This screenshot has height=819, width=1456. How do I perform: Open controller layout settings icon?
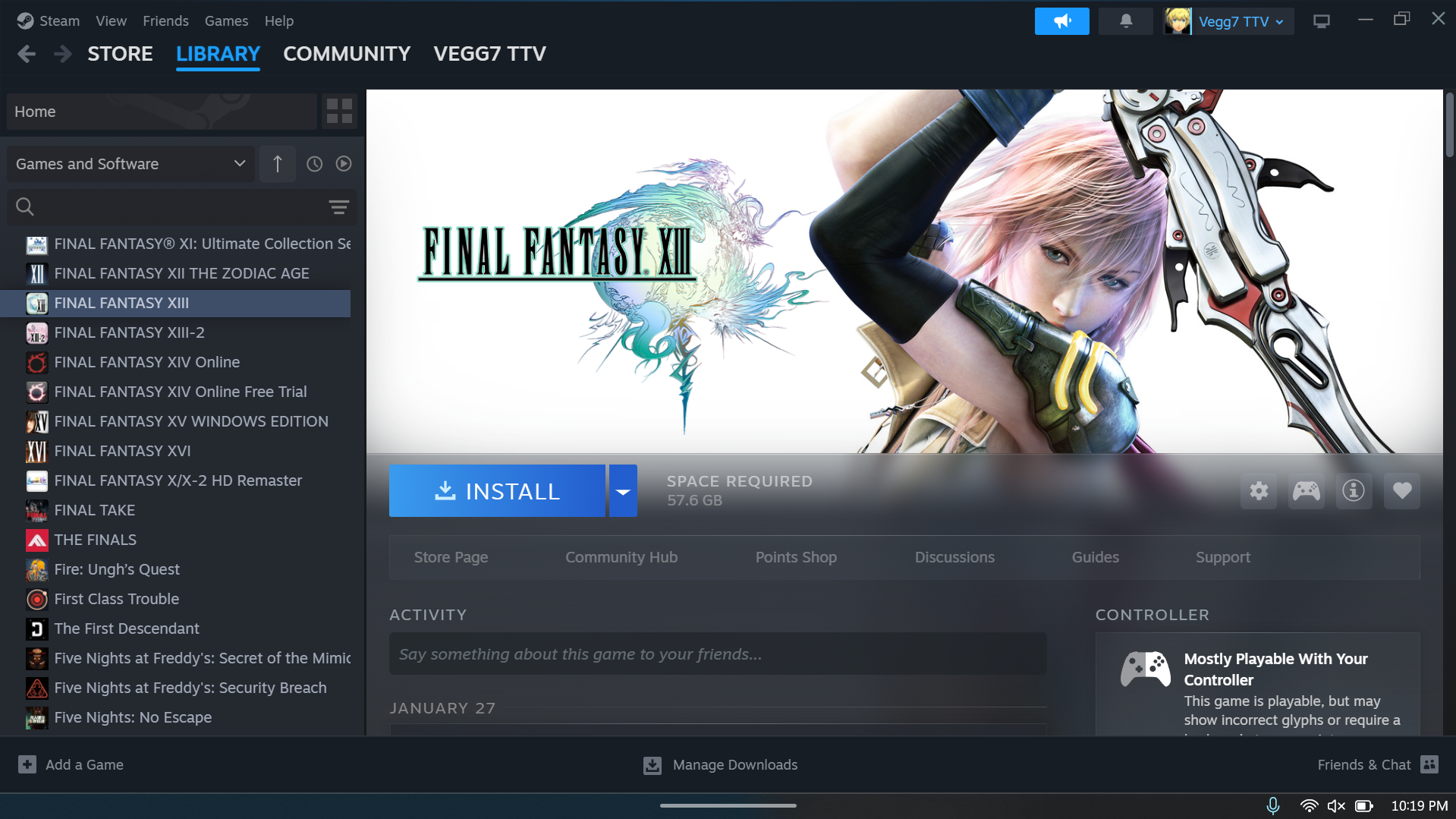coord(1307,491)
